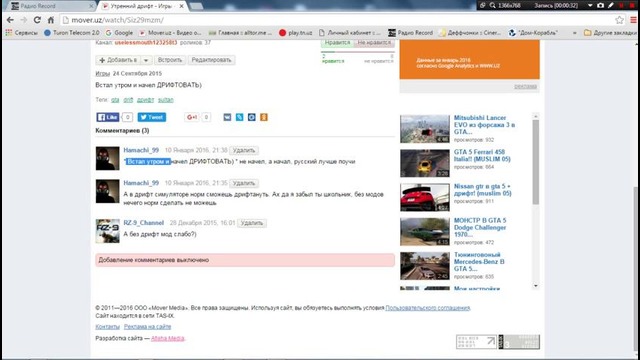
Task: Click the Не нравится dislike button
Action: [374, 42]
